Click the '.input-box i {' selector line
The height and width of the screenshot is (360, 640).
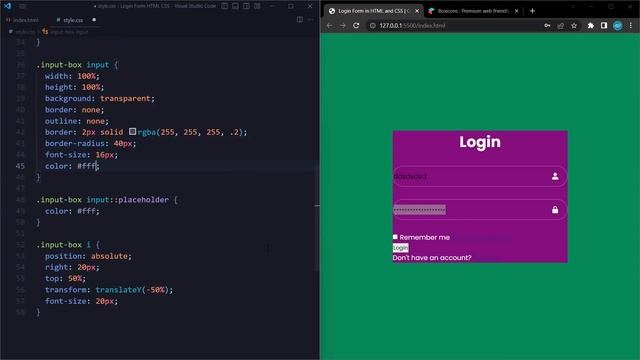[x=68, y=244]
